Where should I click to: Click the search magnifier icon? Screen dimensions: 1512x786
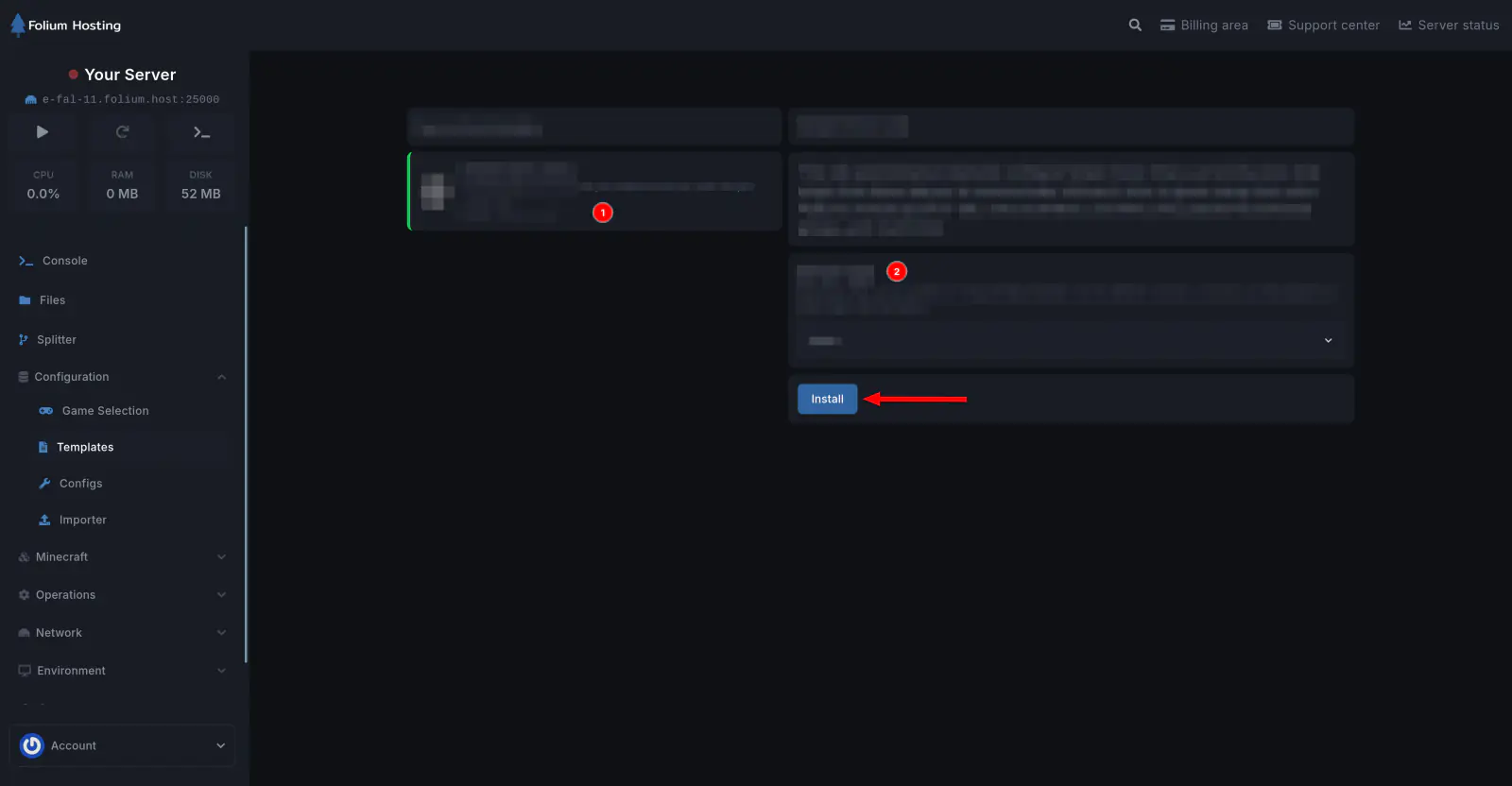coord(1135,26)
